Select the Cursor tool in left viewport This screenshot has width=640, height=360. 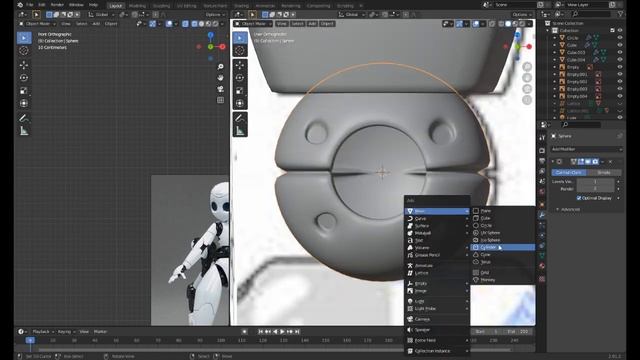24,51
